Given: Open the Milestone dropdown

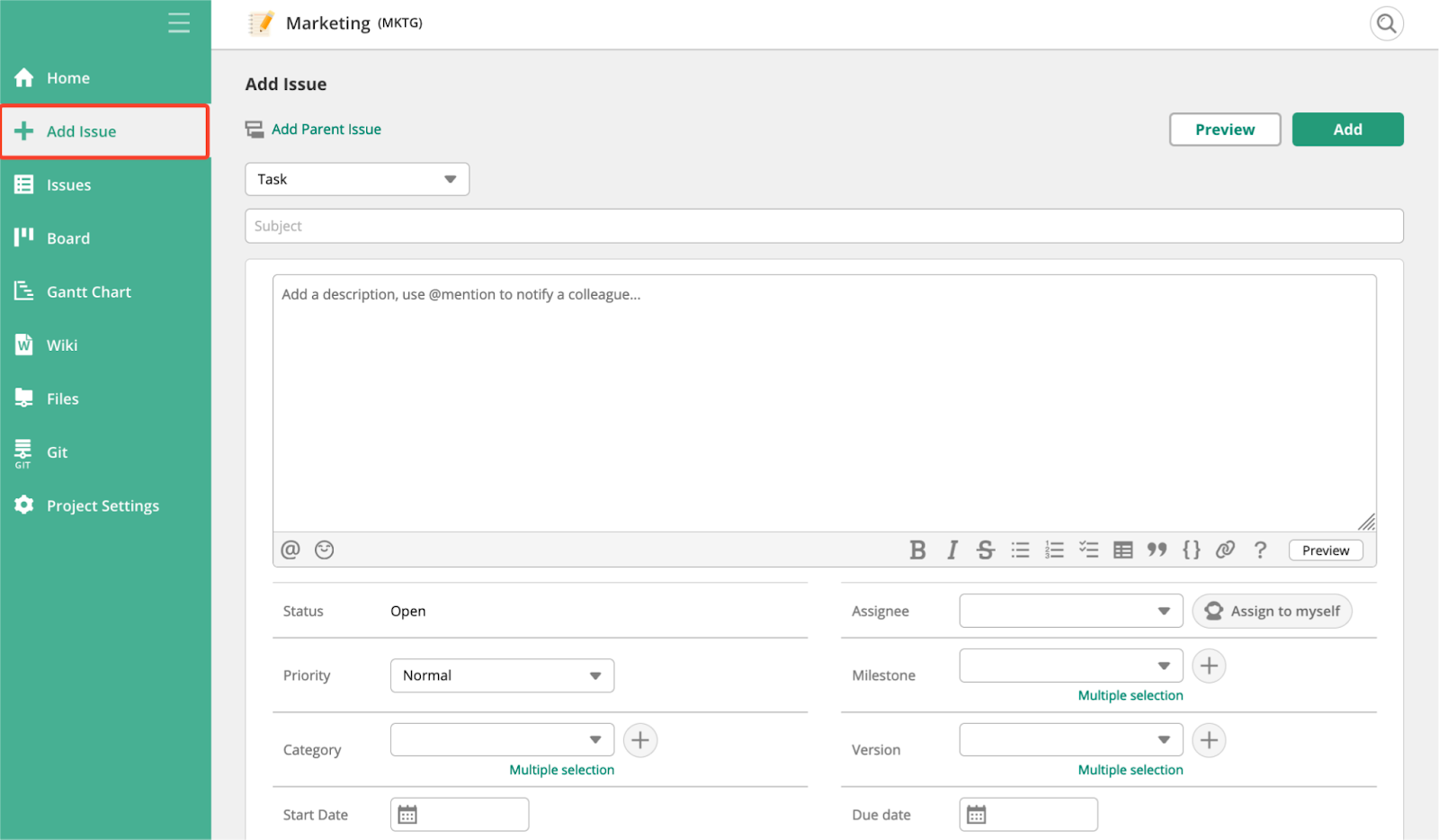Looking at the screenshot, I should click(x=1071, y=666).
